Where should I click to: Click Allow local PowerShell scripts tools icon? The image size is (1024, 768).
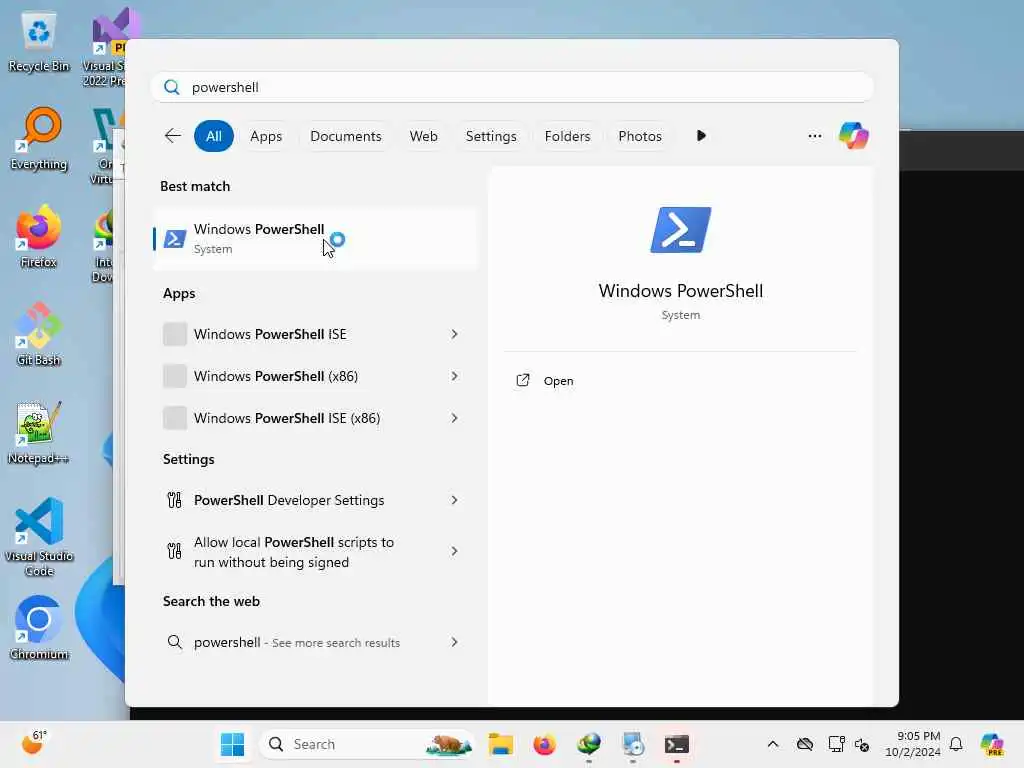174,551
